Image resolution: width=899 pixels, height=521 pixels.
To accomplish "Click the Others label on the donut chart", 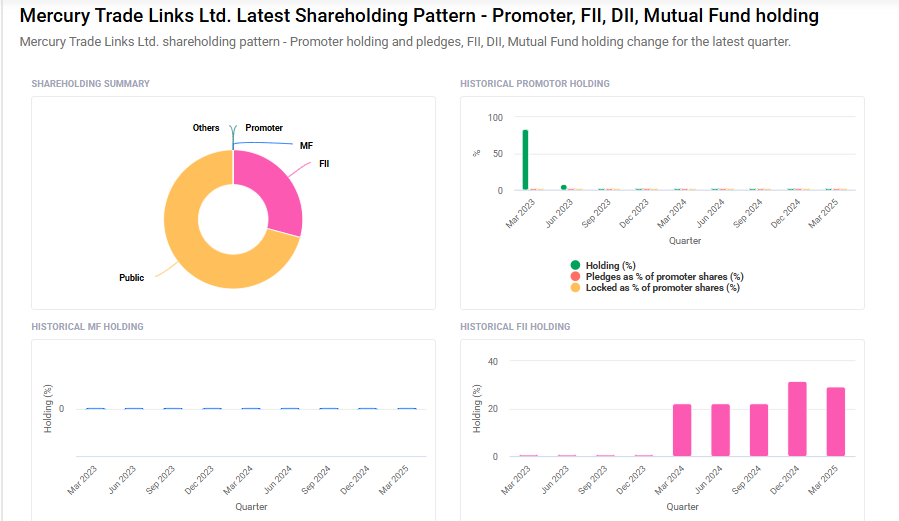I will (x=206, y=128).
